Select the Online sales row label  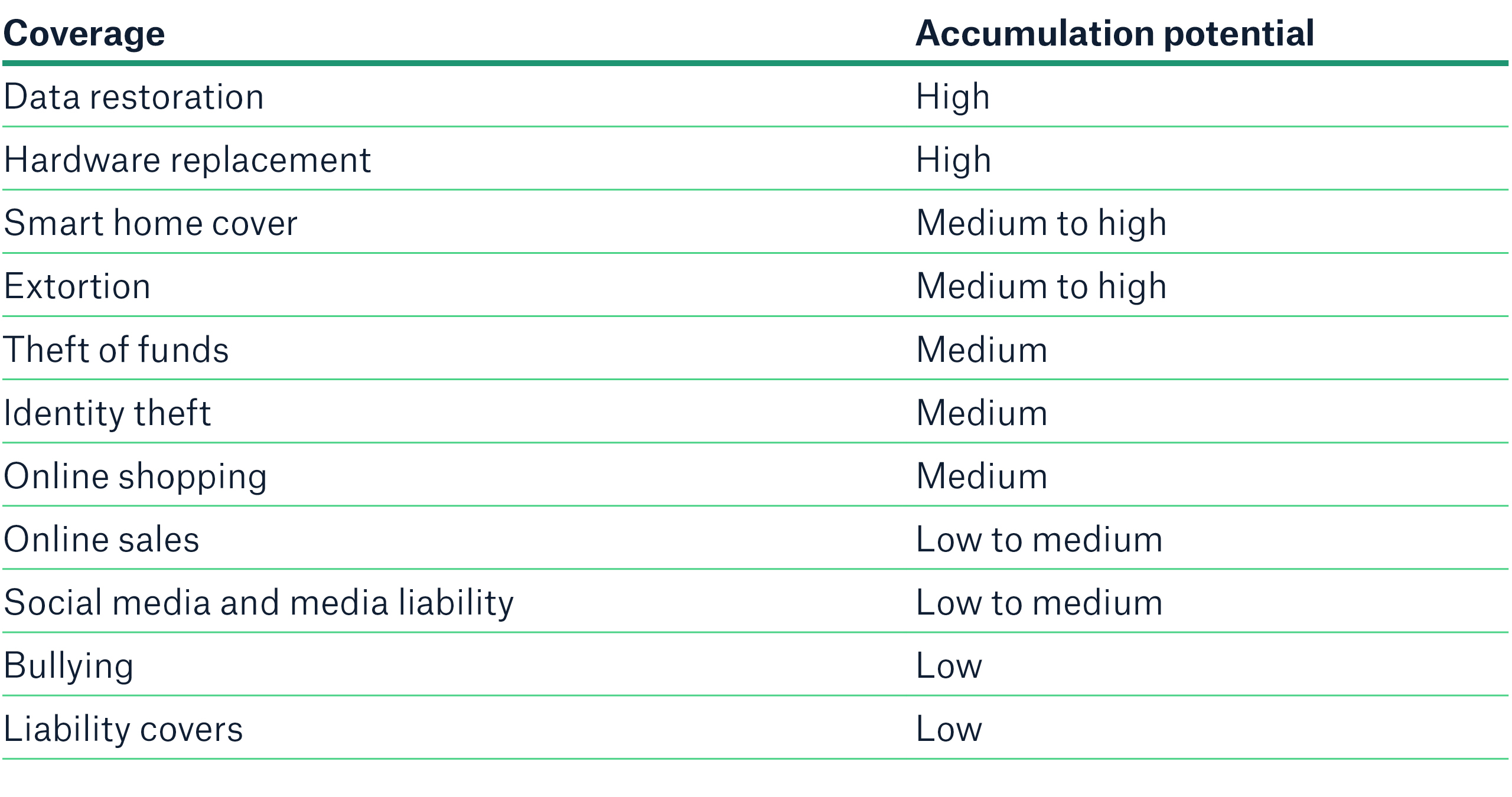pyautogui.click(x=102, y=539)
